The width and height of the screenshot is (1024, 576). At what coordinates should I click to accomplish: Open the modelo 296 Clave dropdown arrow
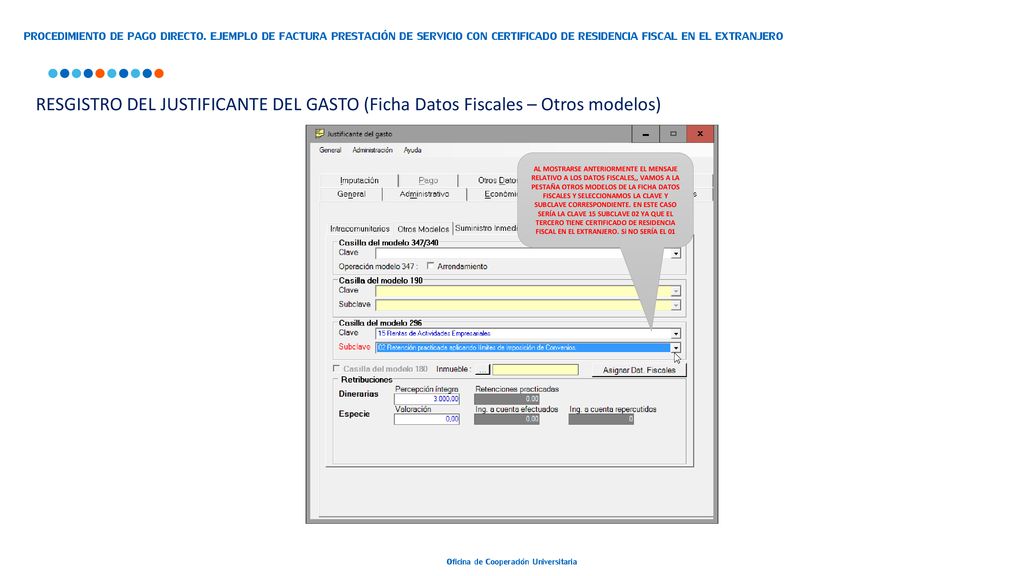[x=676, y=334]
